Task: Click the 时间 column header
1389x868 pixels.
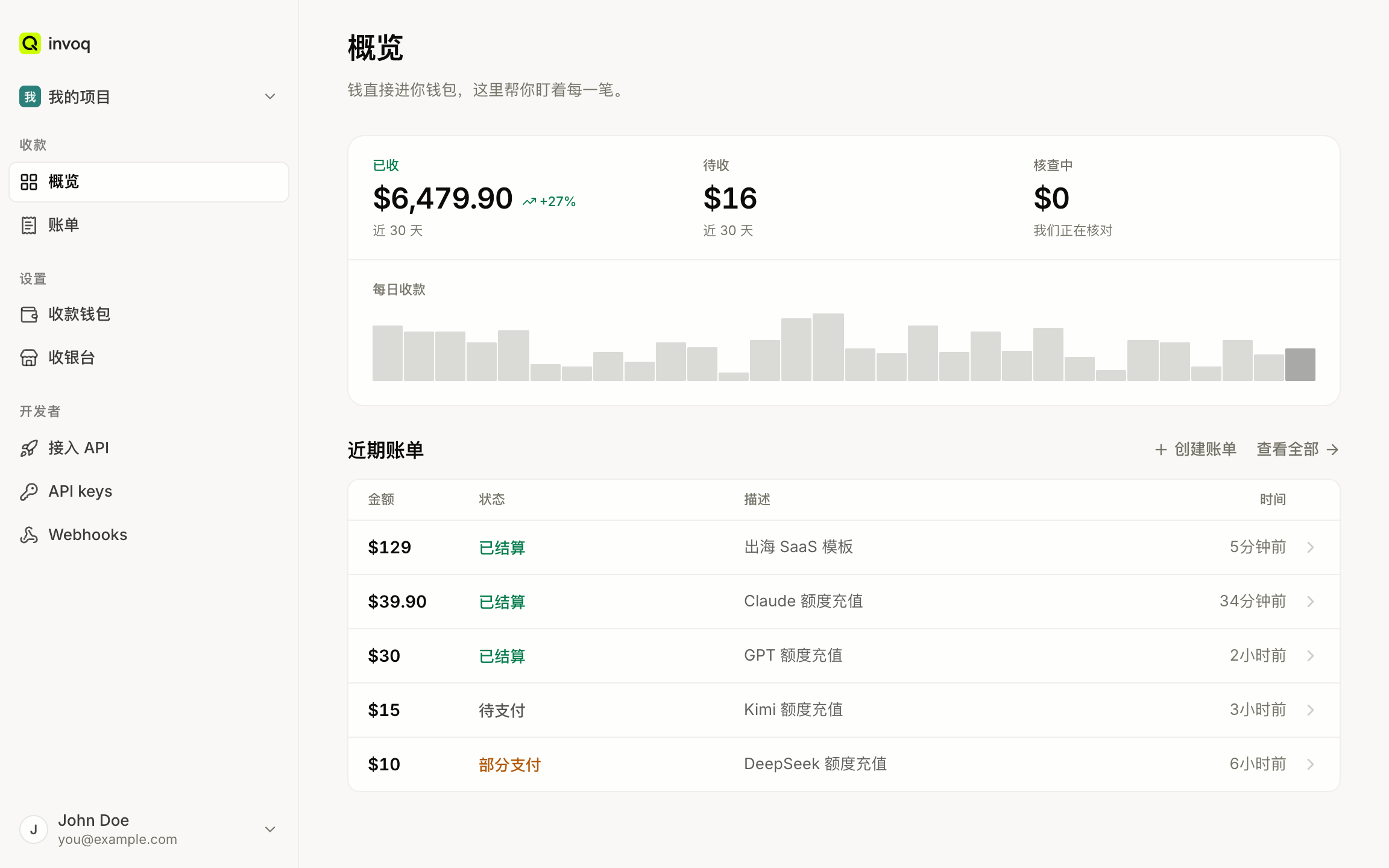Action: pos(1273,499)
